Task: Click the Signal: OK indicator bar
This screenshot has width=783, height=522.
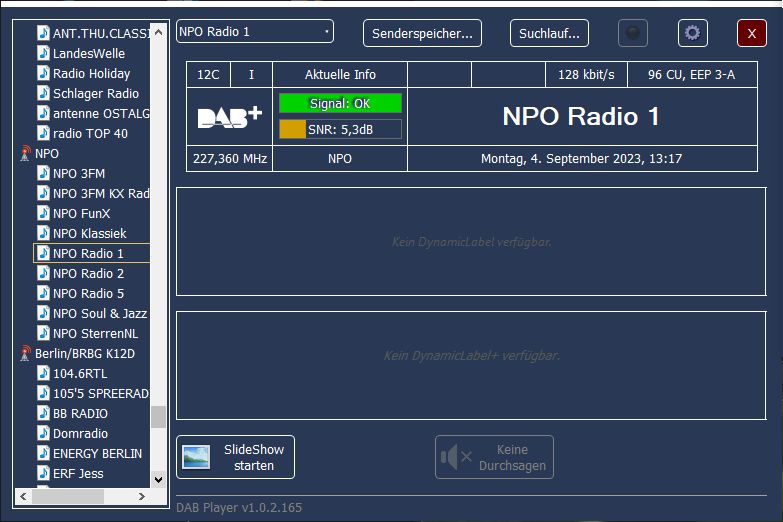Action: [340, 103]
